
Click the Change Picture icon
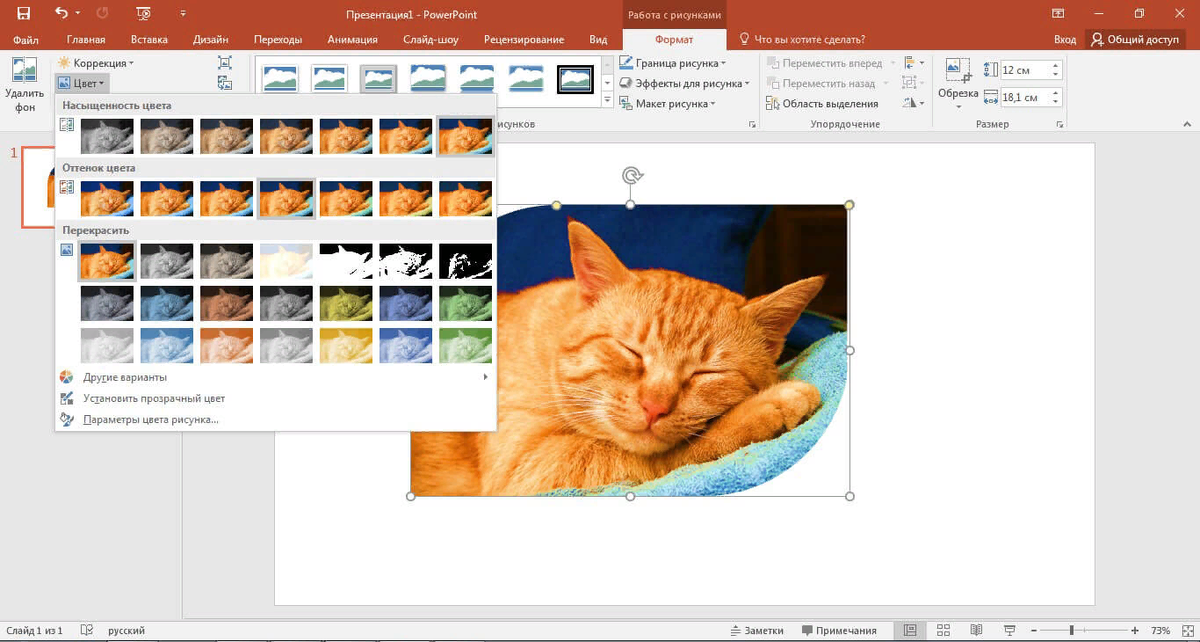coord(225,84)
